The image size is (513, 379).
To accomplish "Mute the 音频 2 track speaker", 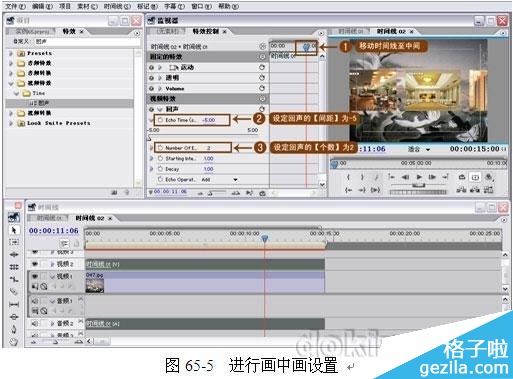I will [x=35, y=323].
